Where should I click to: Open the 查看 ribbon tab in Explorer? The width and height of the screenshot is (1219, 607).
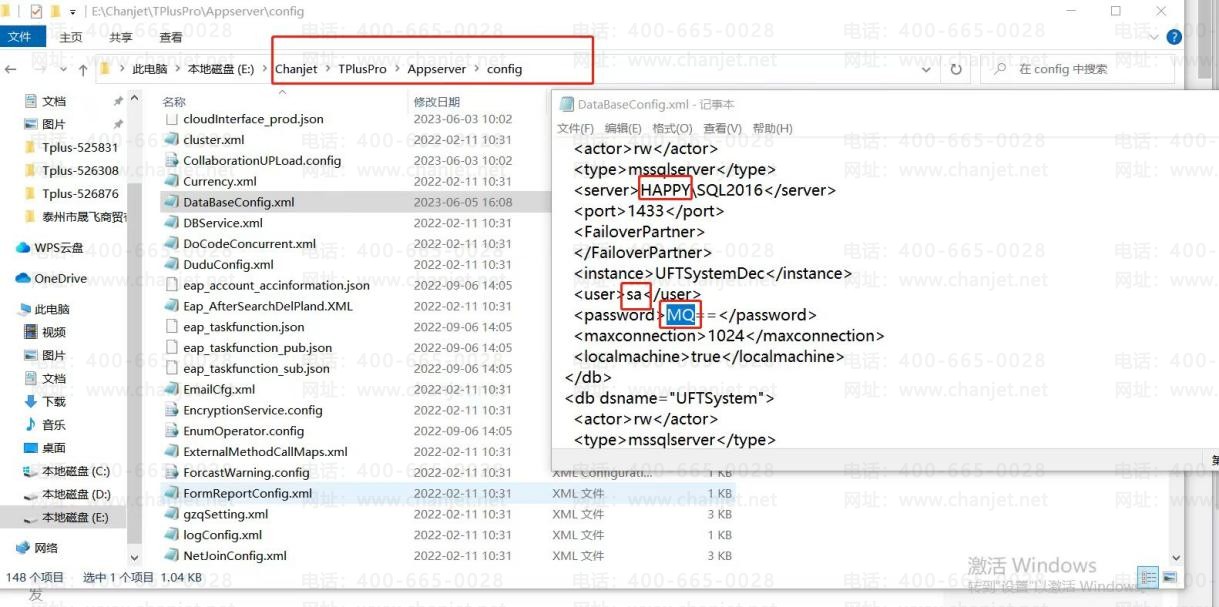(x=171, y=37)
